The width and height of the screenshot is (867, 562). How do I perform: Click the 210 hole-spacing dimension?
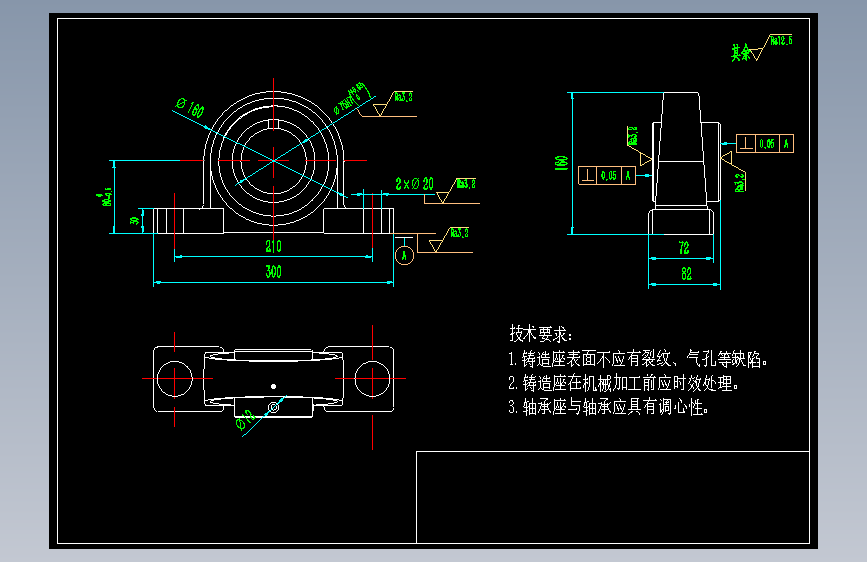click(273, 246)
